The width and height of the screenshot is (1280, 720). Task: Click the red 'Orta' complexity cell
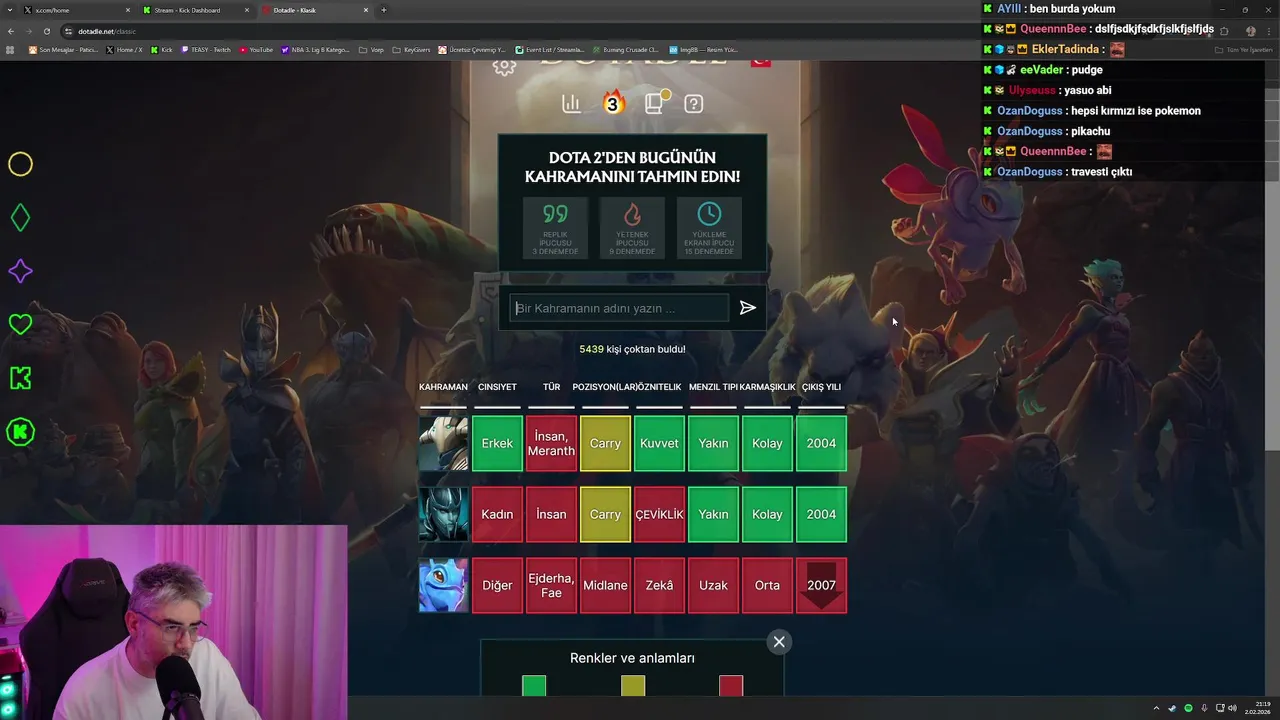(767, 585)
